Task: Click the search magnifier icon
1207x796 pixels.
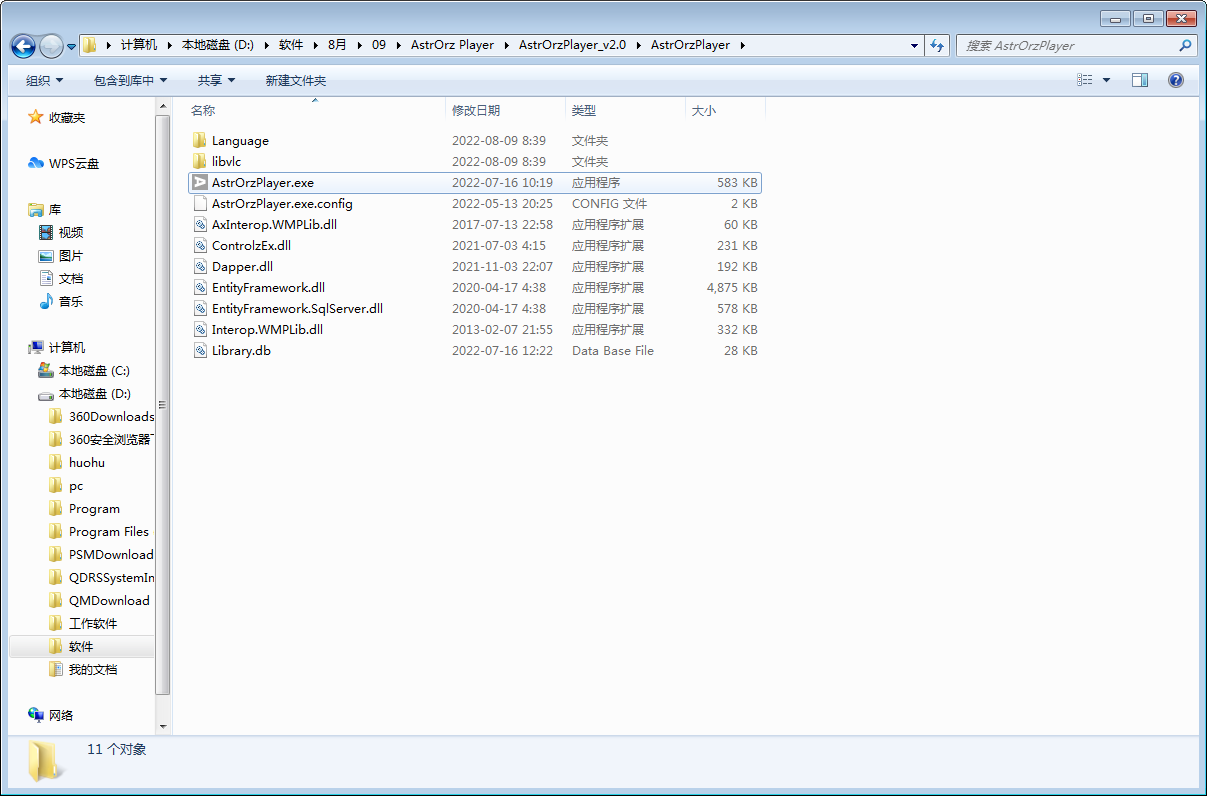Action: (x=1186, y=45)
